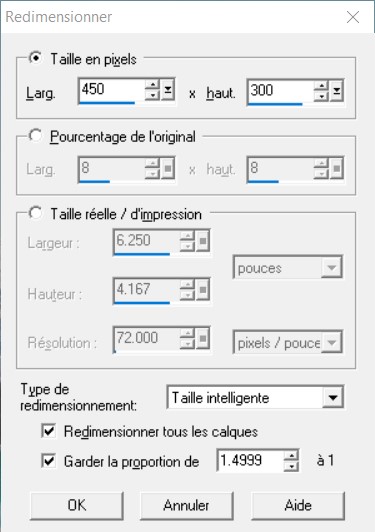Decrease the proportion ratio with down arrow
Image resolution: width=375 pixels, height=532 pixels.
[291, 466]
